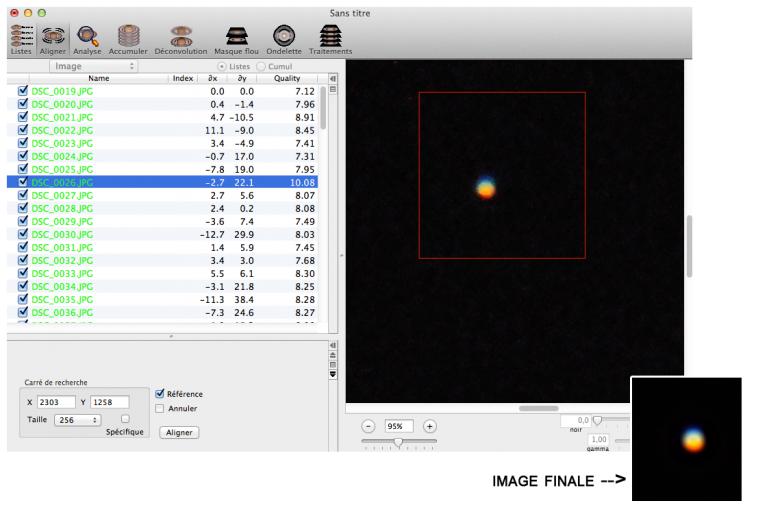The image size is (769, 525).
Task: Select row DSC_0036.JPG
Action: point(162,312)
